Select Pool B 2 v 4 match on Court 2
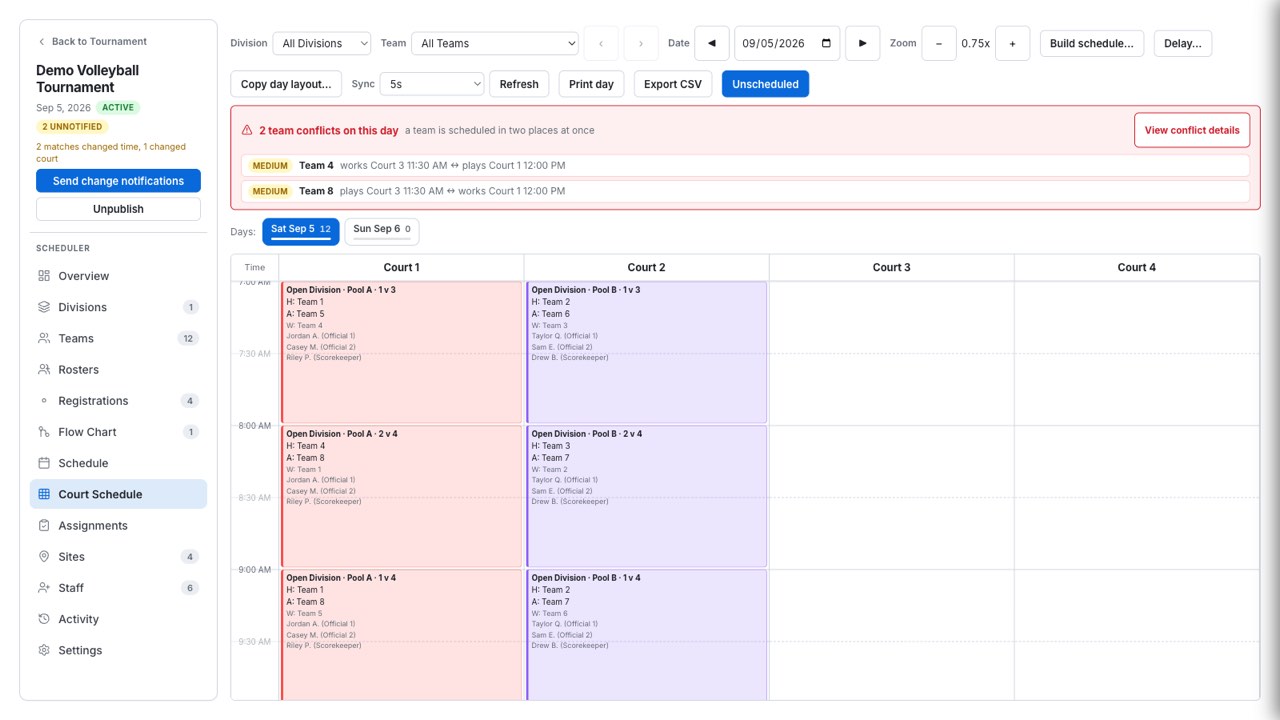The width and height of the screenshot is (1280, 720). click(647, 496)
